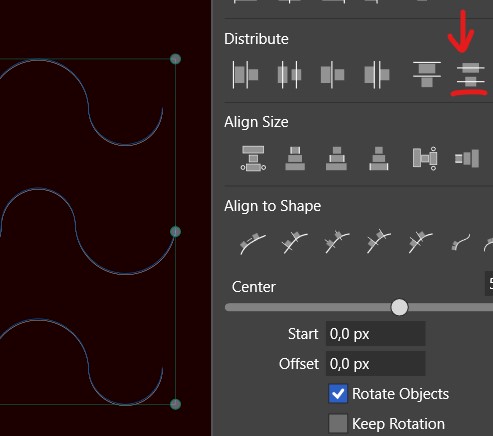Click the Distribute icon left of the underlined one
The width and height of the screenshot is (493, 436).
(x=427, y=74)
